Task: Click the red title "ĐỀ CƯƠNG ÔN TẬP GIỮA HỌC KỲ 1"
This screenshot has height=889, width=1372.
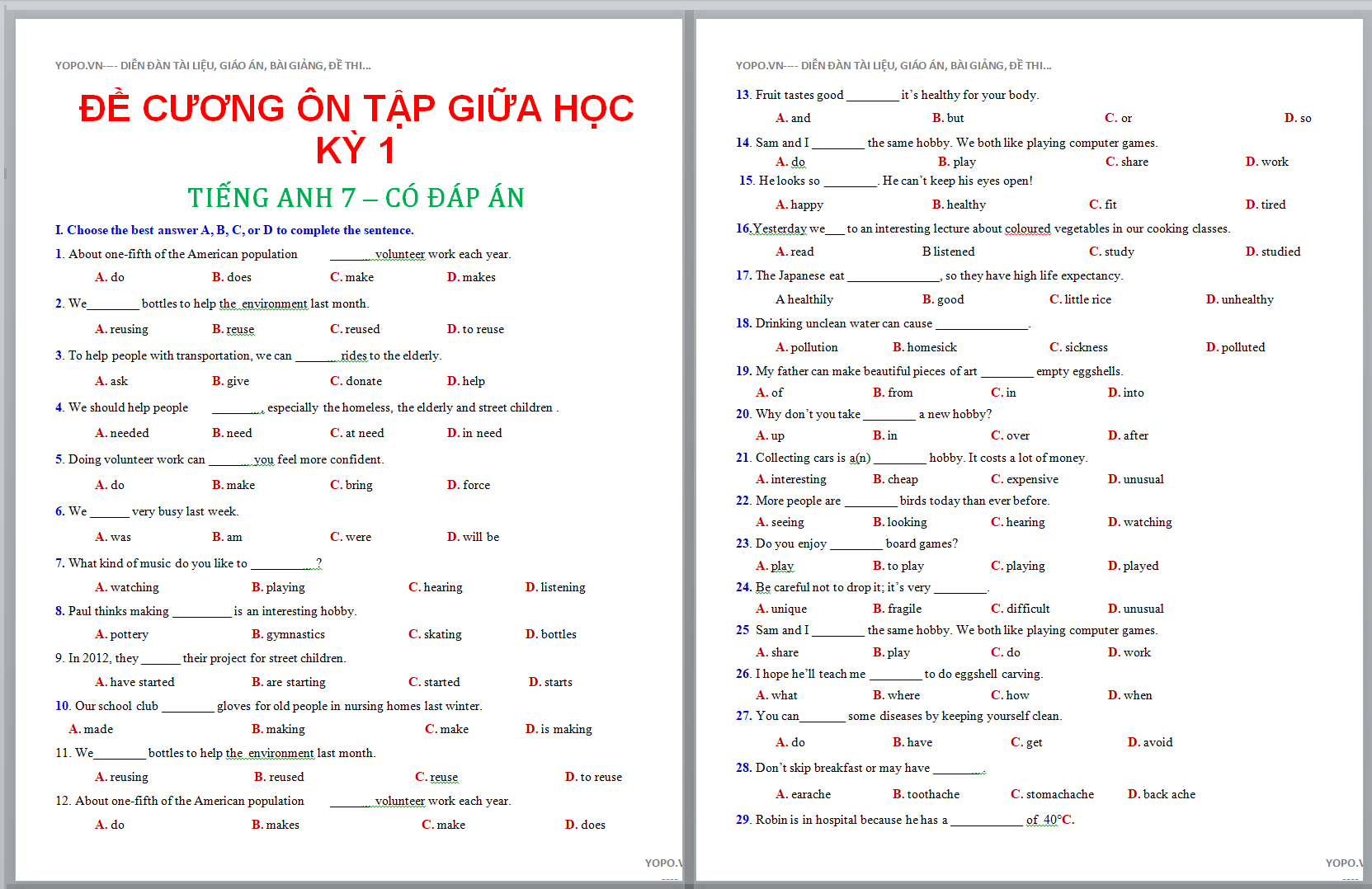Action: (x=356, y=129)
